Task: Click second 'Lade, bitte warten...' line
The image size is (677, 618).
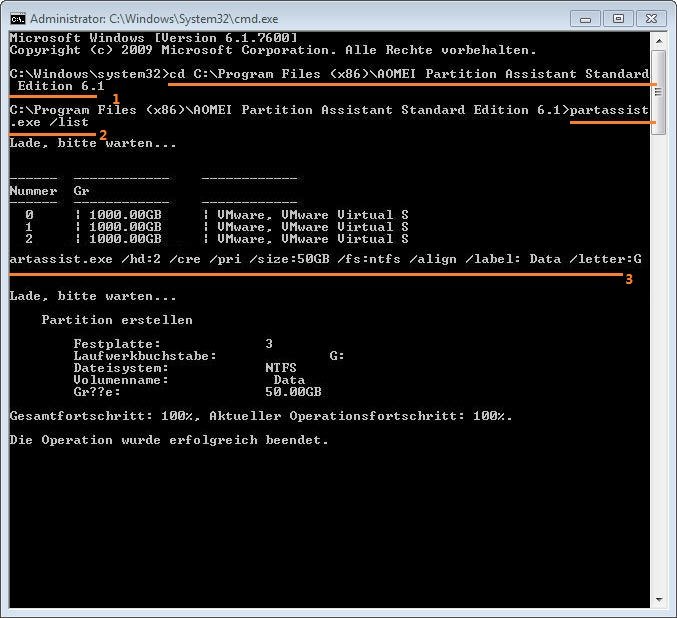Action: [x=93, y=296]
